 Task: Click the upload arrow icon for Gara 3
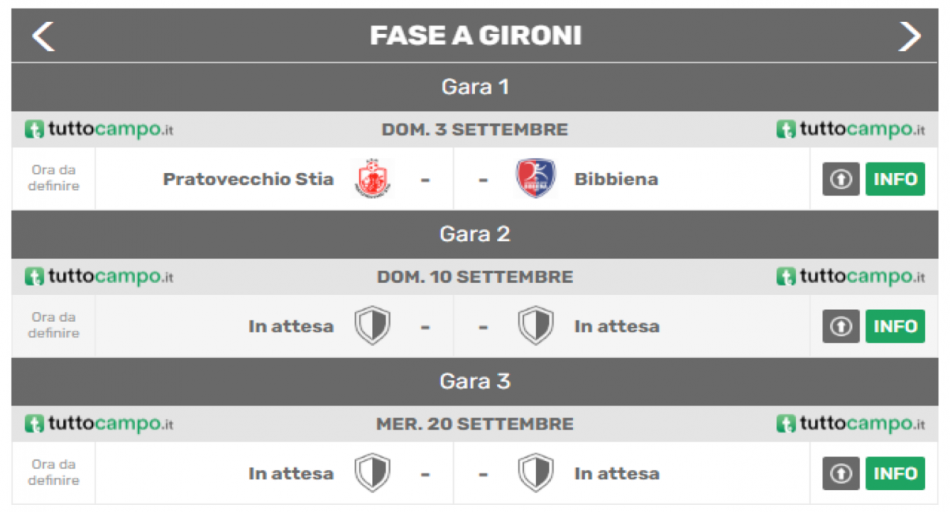tap(841, 474)
